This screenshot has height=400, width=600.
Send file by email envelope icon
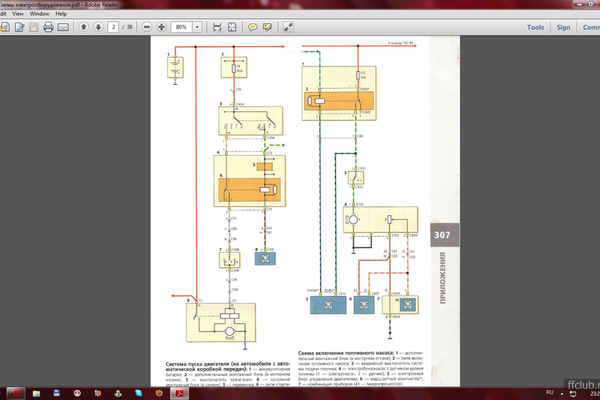[x=63, y=27]
